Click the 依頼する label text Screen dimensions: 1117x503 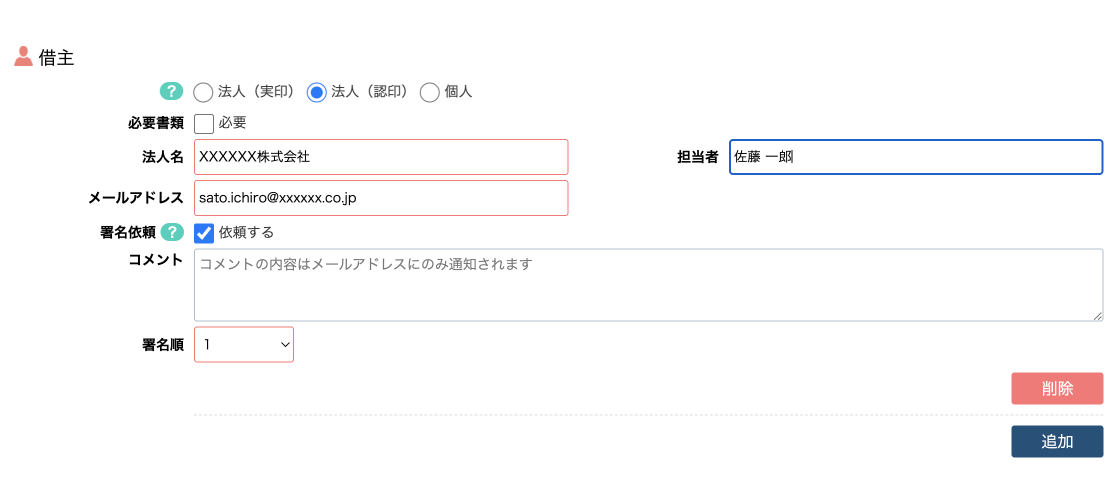[x=246, y=233]
